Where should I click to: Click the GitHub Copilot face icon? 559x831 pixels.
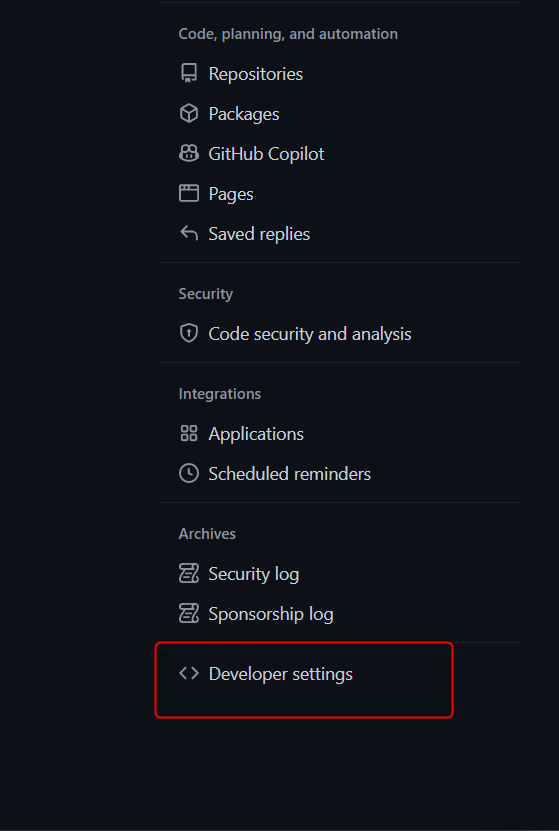[x=189, y=154]
